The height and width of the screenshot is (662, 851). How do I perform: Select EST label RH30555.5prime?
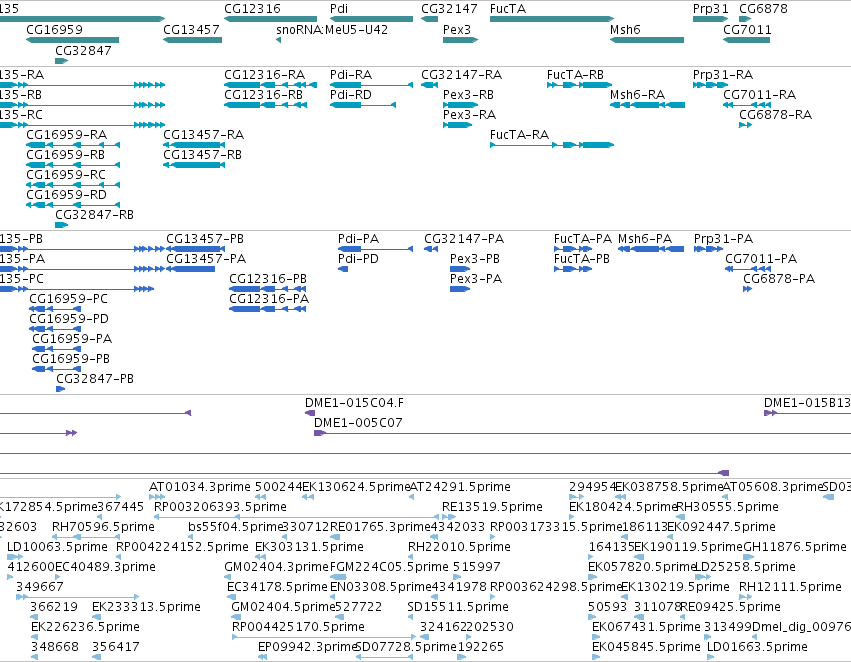point(728,507)
